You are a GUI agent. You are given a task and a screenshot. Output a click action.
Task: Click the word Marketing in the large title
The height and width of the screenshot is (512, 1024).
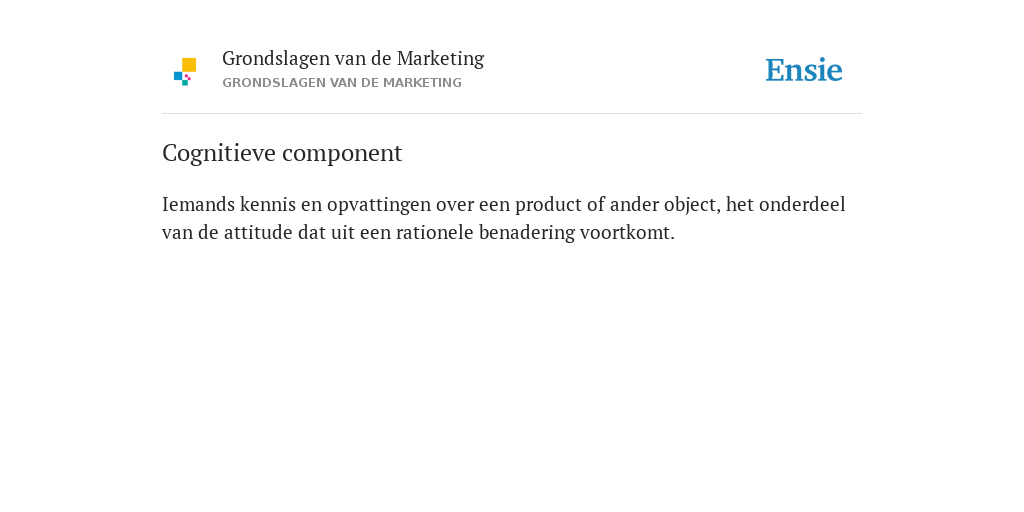[440, 59]
